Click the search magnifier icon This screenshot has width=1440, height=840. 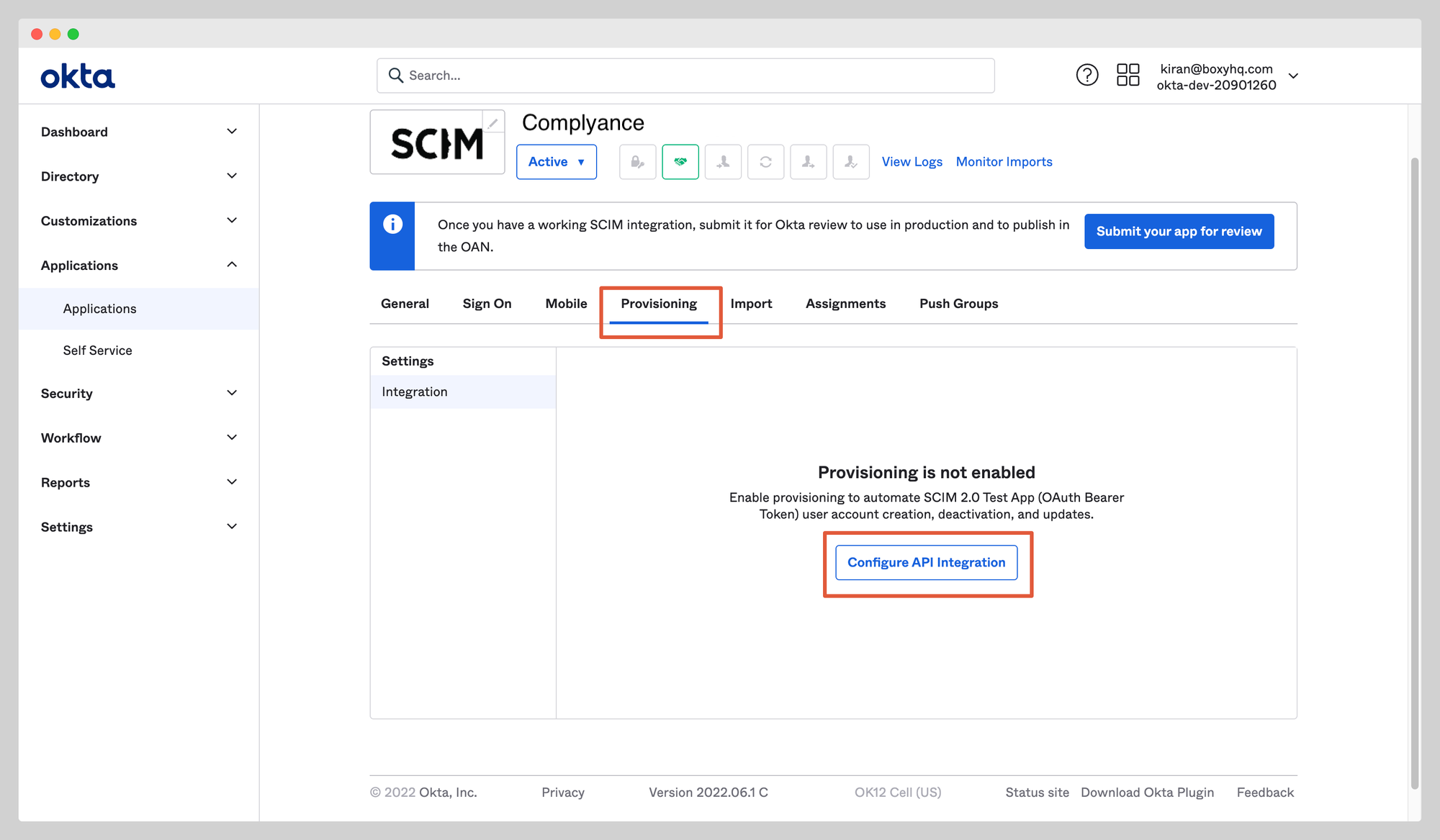pyautogui.click(x=395, y=76)
